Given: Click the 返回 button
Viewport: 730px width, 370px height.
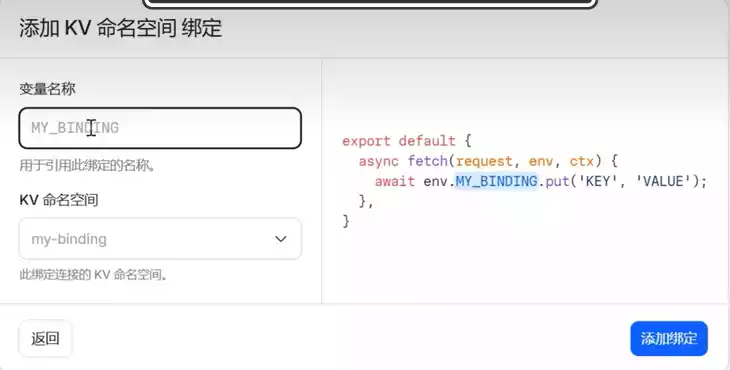Looking at the screenshot, I should (45, 338).
